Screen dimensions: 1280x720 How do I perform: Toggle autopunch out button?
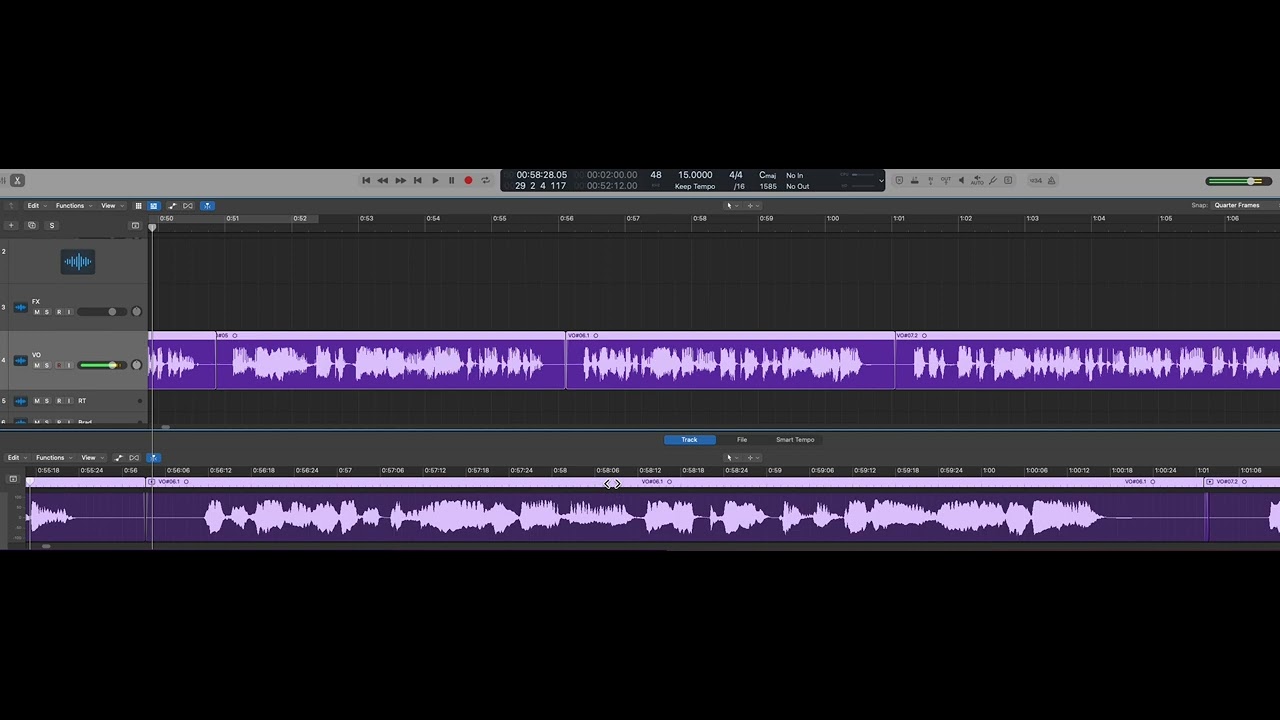point(946,181)
